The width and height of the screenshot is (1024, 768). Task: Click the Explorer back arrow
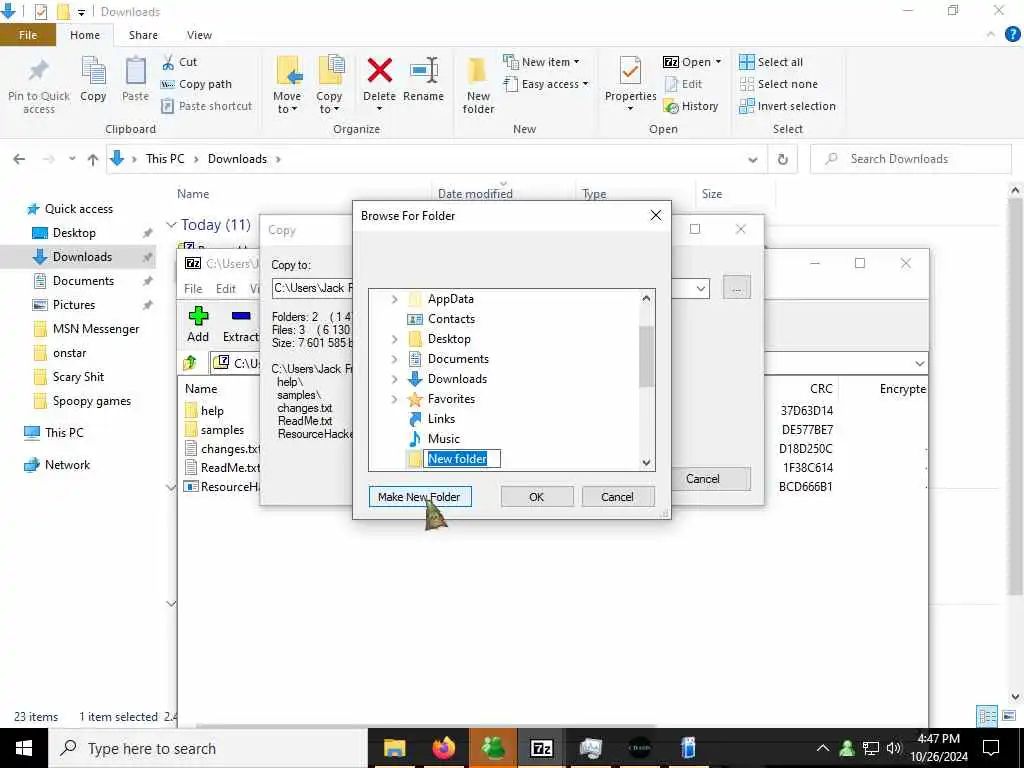click(x=20, y=159)
